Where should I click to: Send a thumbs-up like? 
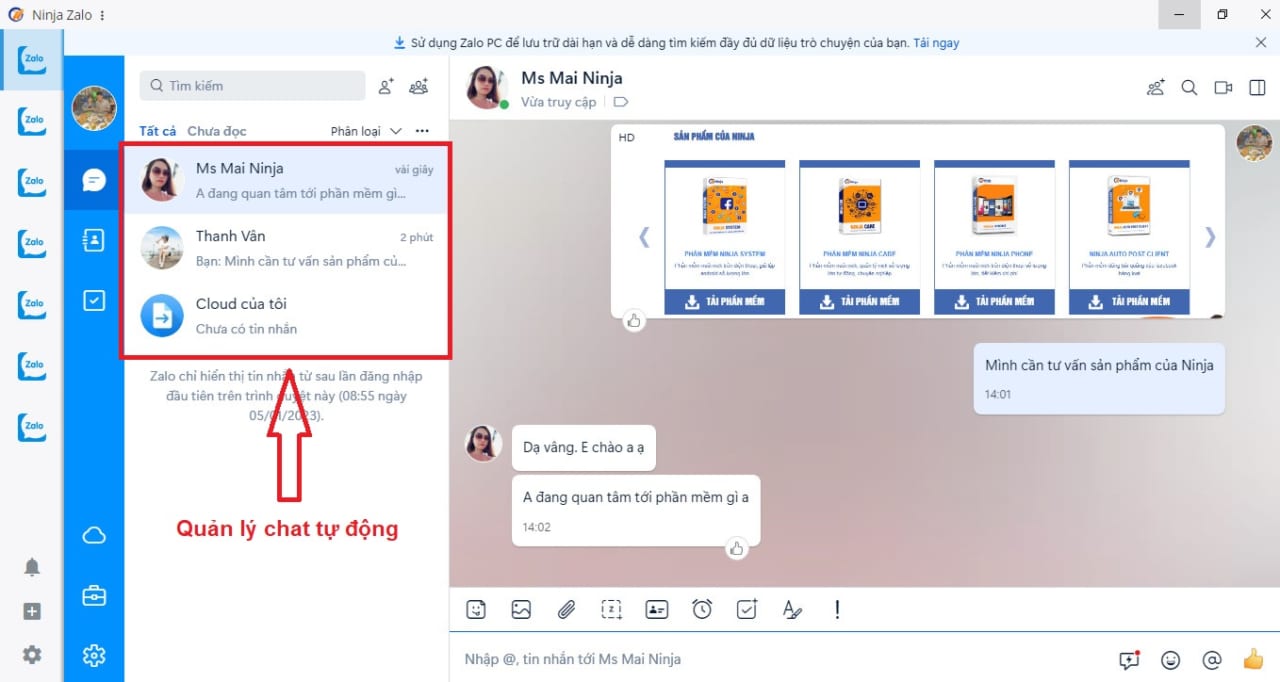point(1253,658)
